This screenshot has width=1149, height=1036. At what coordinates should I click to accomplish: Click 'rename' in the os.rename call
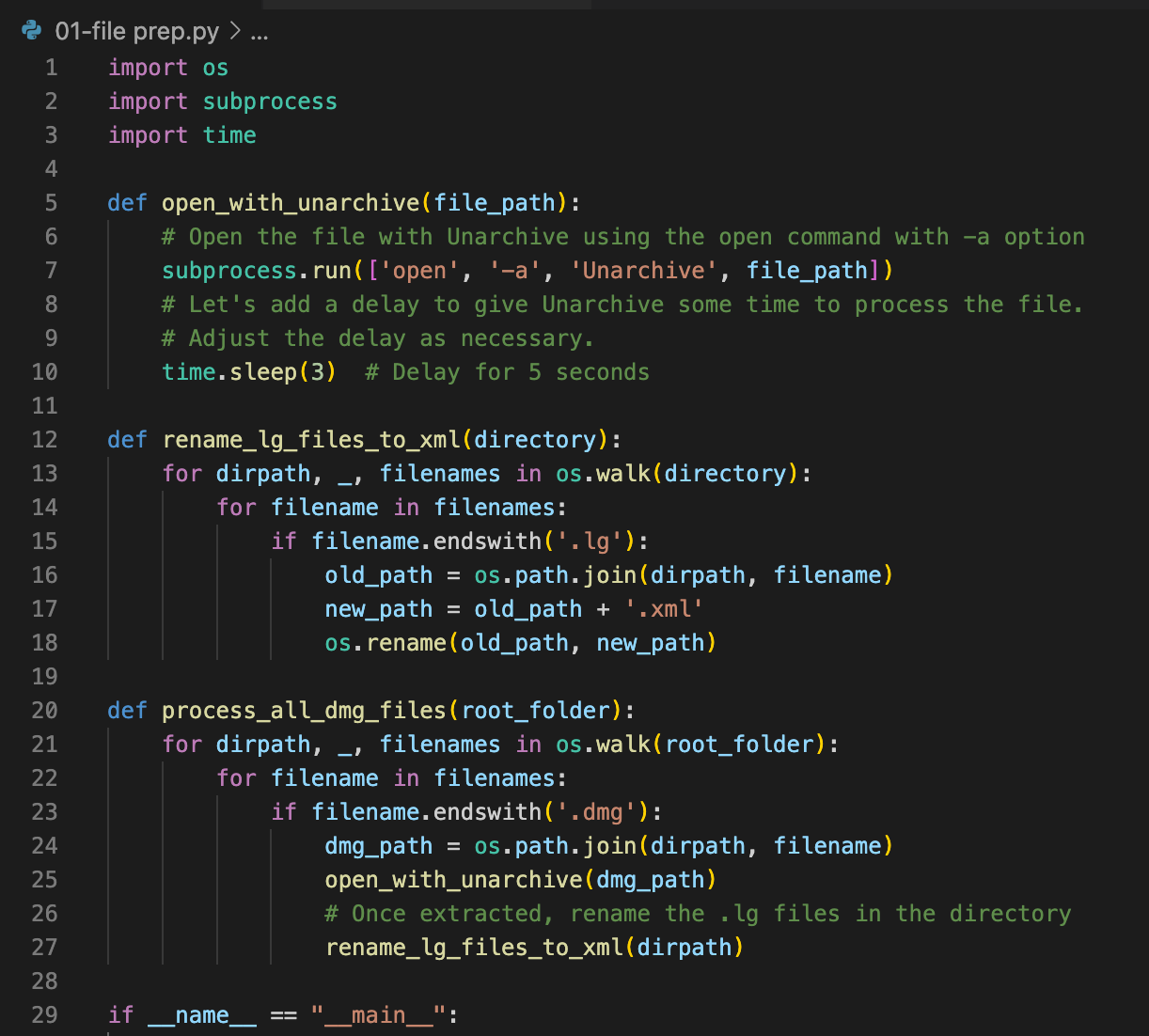coord(406,643)
